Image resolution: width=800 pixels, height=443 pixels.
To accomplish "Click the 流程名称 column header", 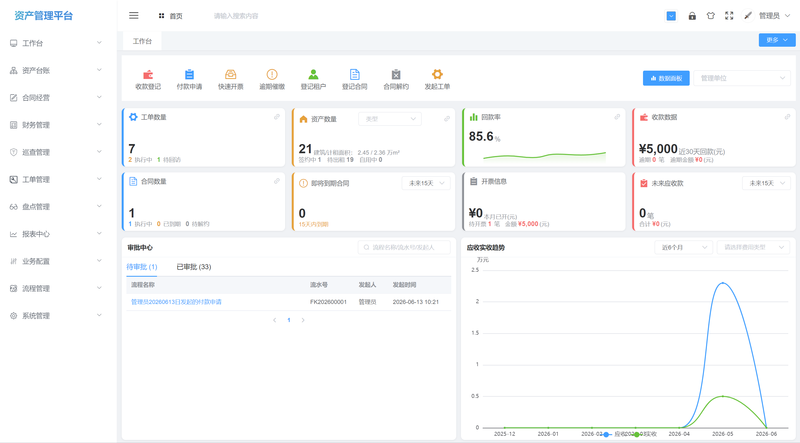I will [x=143, y=285].
